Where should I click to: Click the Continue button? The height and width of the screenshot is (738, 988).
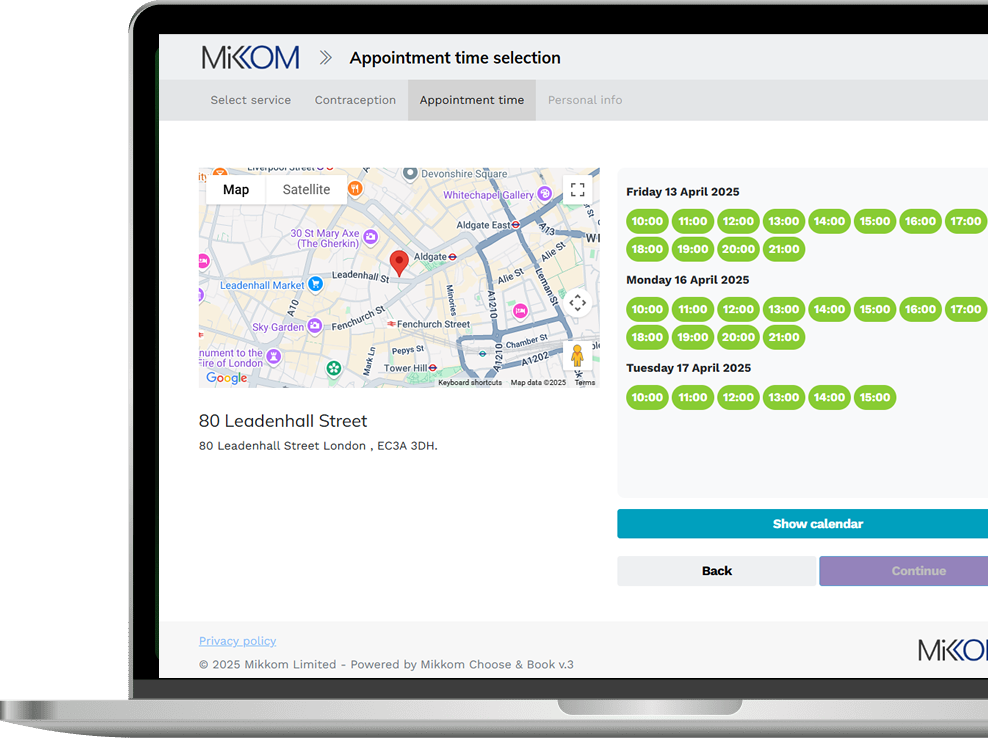(917, 571)
